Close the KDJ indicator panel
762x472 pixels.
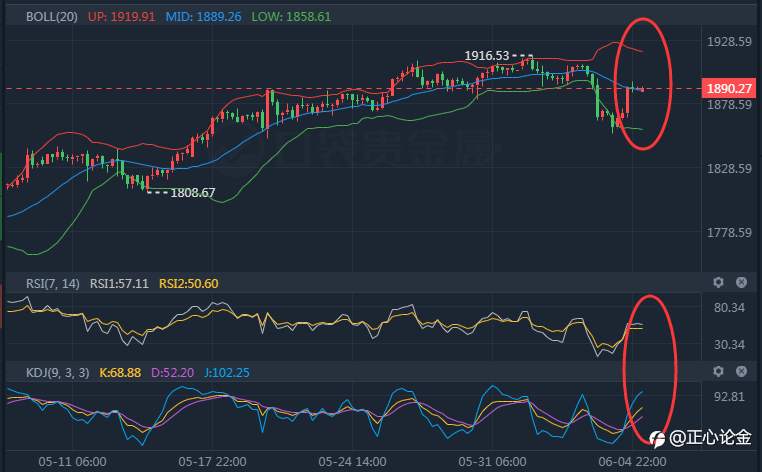(741, 371)
